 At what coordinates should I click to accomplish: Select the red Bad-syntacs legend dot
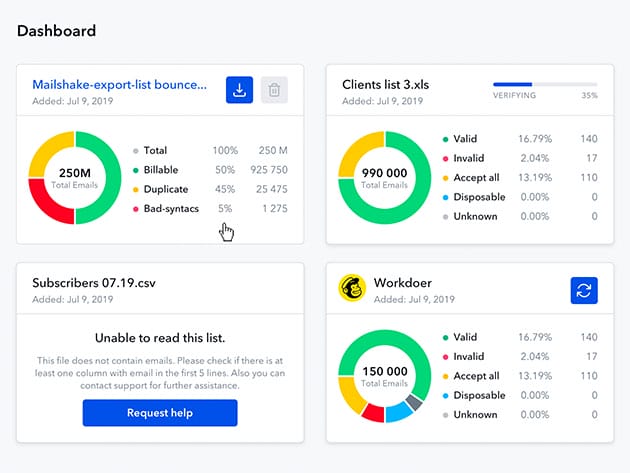coord(135,208)
